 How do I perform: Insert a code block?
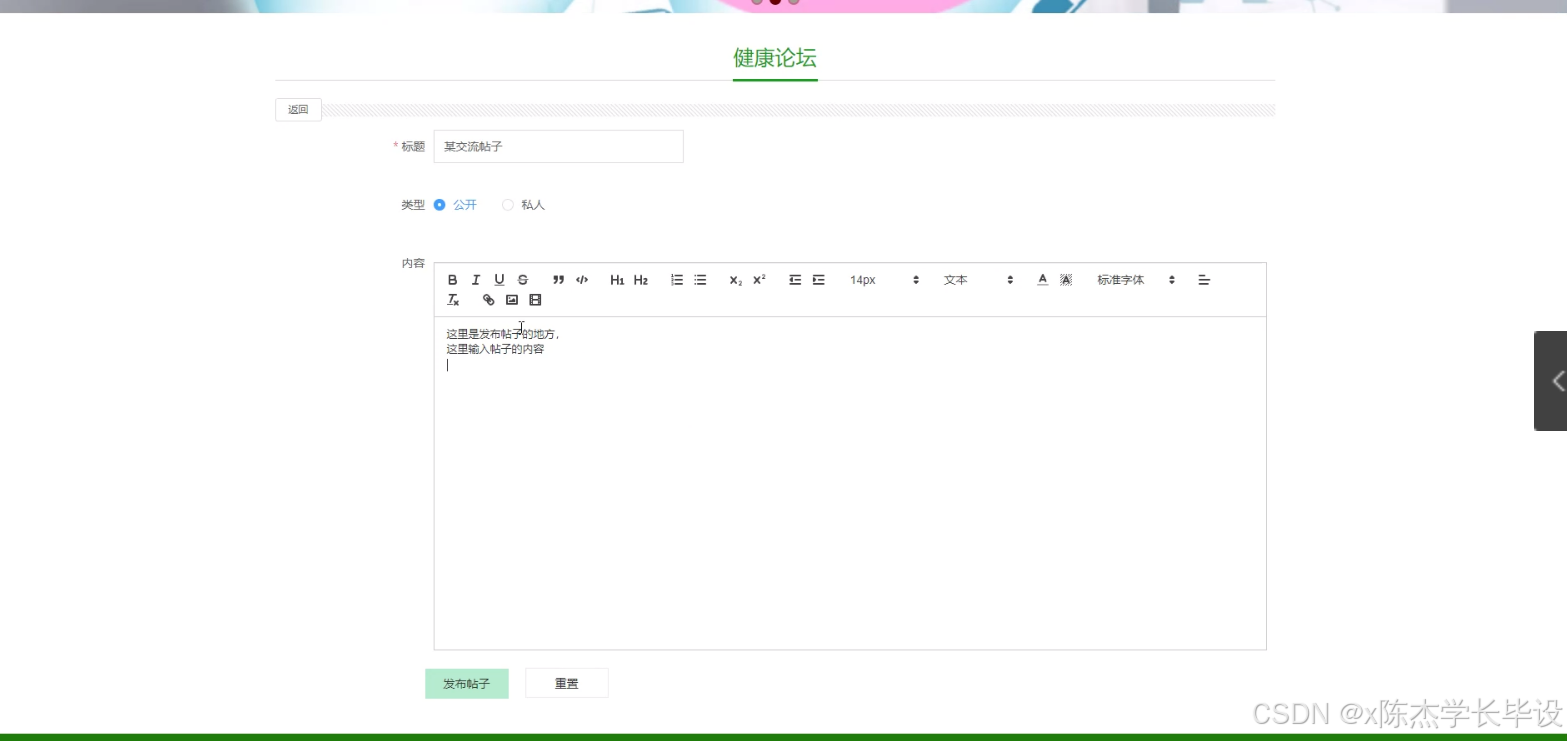click(x=581, y=279)
